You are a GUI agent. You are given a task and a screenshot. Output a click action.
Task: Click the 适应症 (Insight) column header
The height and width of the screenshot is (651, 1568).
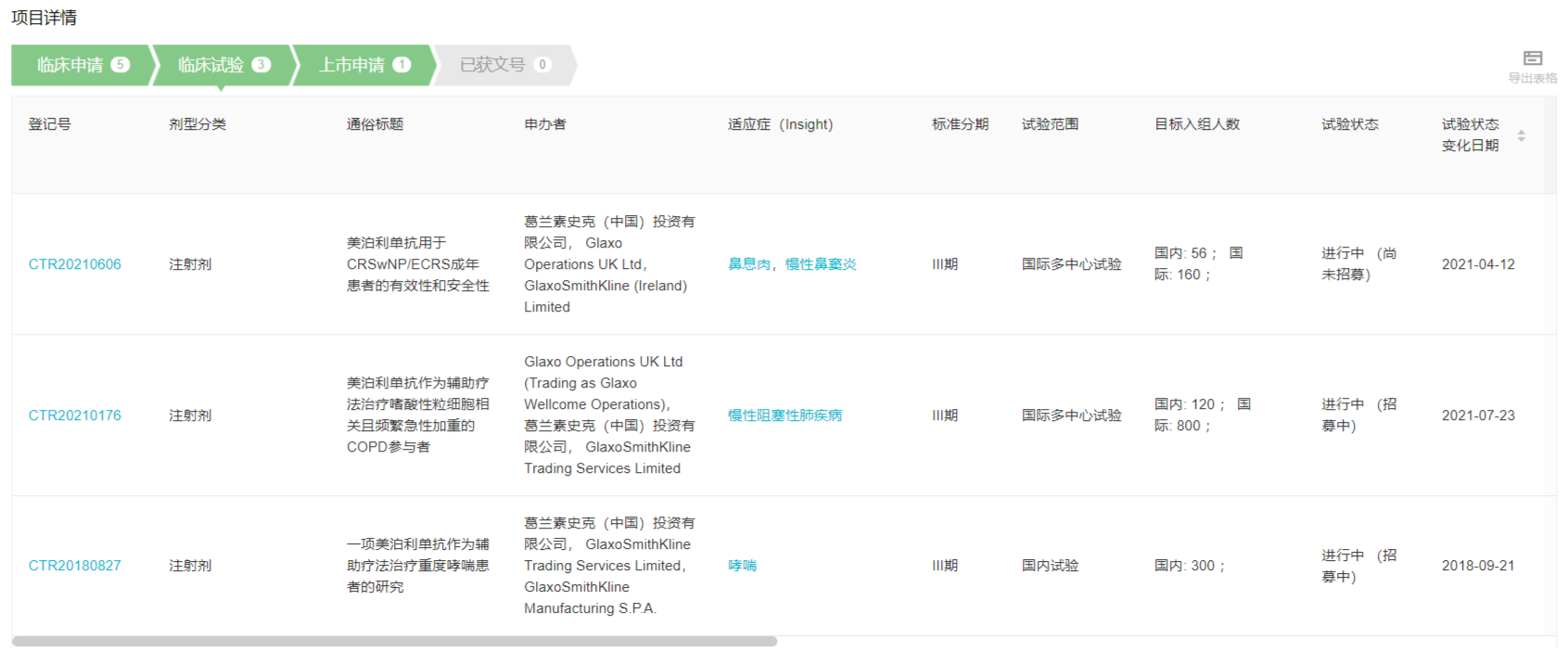(780, 124)
